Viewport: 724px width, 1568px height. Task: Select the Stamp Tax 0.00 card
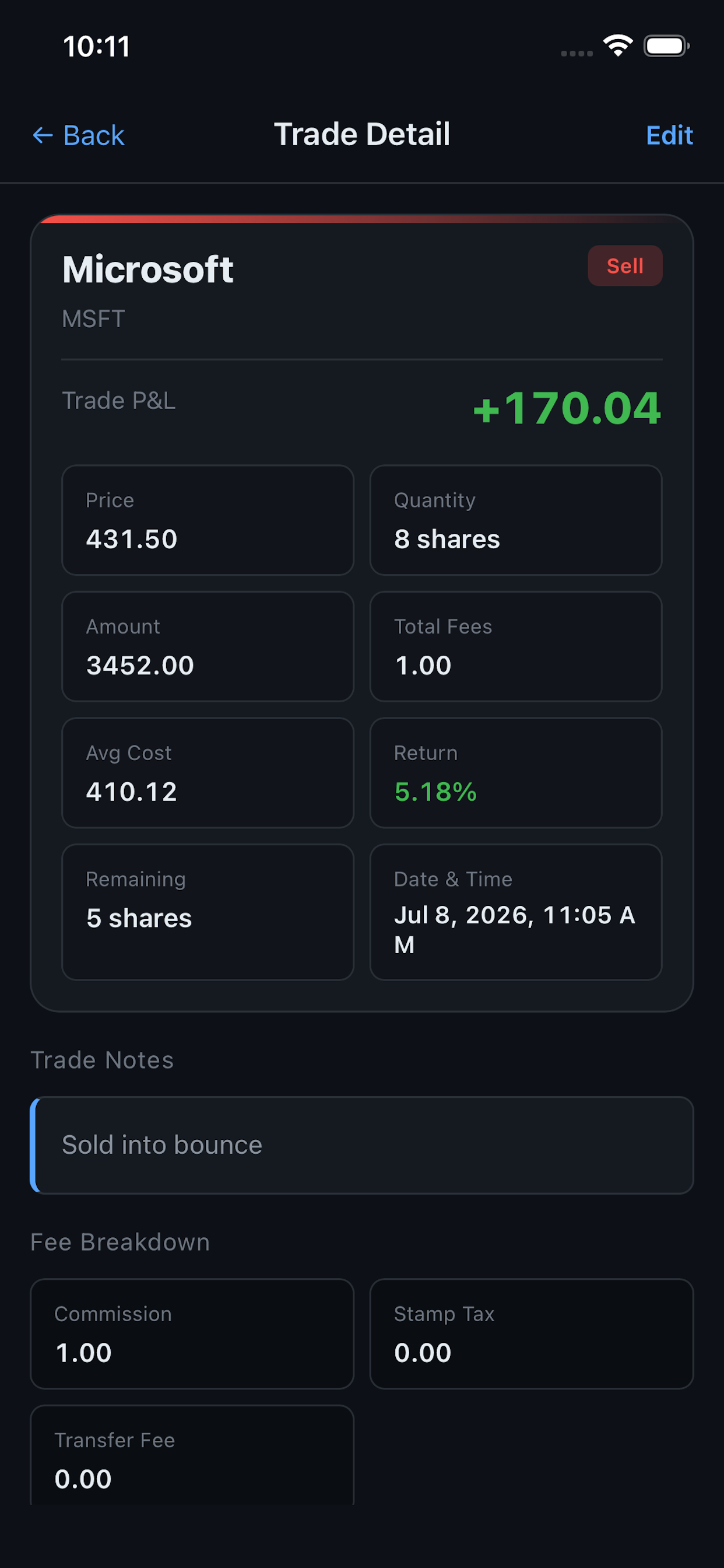[x=532, y=1333]
